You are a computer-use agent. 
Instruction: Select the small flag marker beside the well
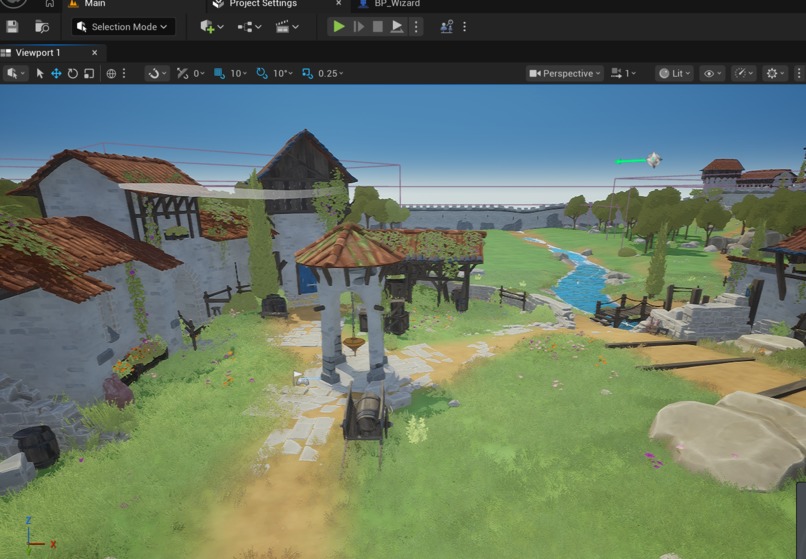[x=299, y=378]
